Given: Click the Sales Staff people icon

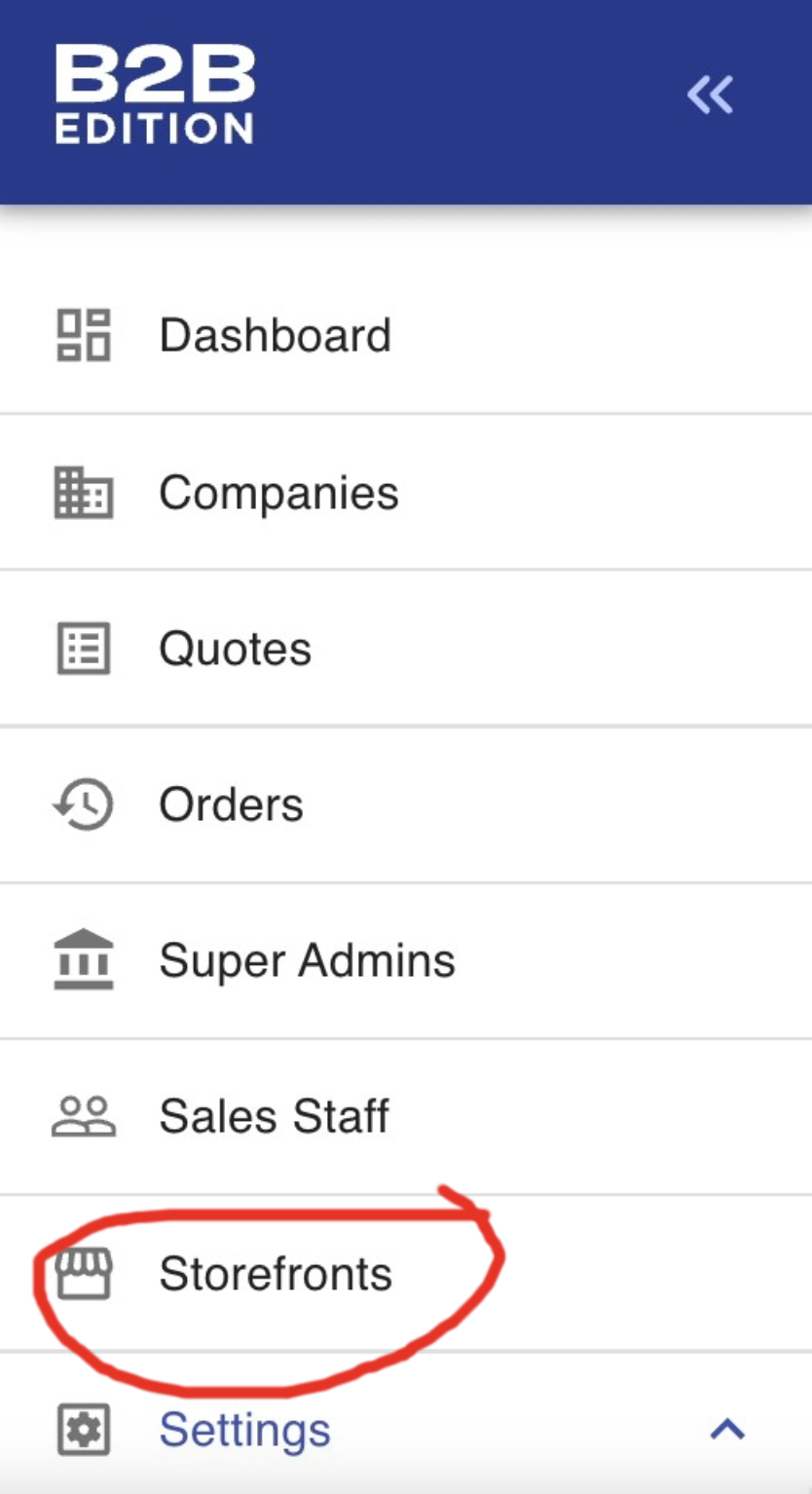Looking at the screenshot, I should pos(83,1116).
